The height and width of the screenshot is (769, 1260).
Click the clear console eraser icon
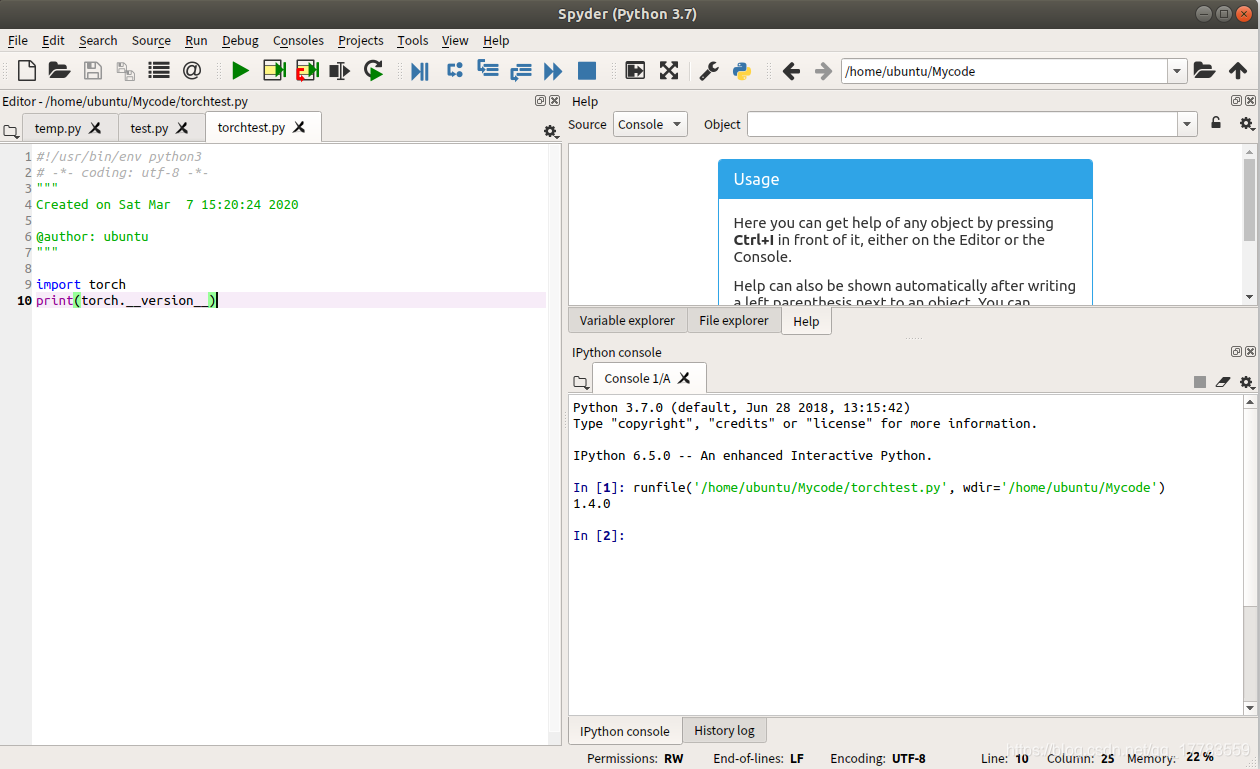(x=1223, y=382)
